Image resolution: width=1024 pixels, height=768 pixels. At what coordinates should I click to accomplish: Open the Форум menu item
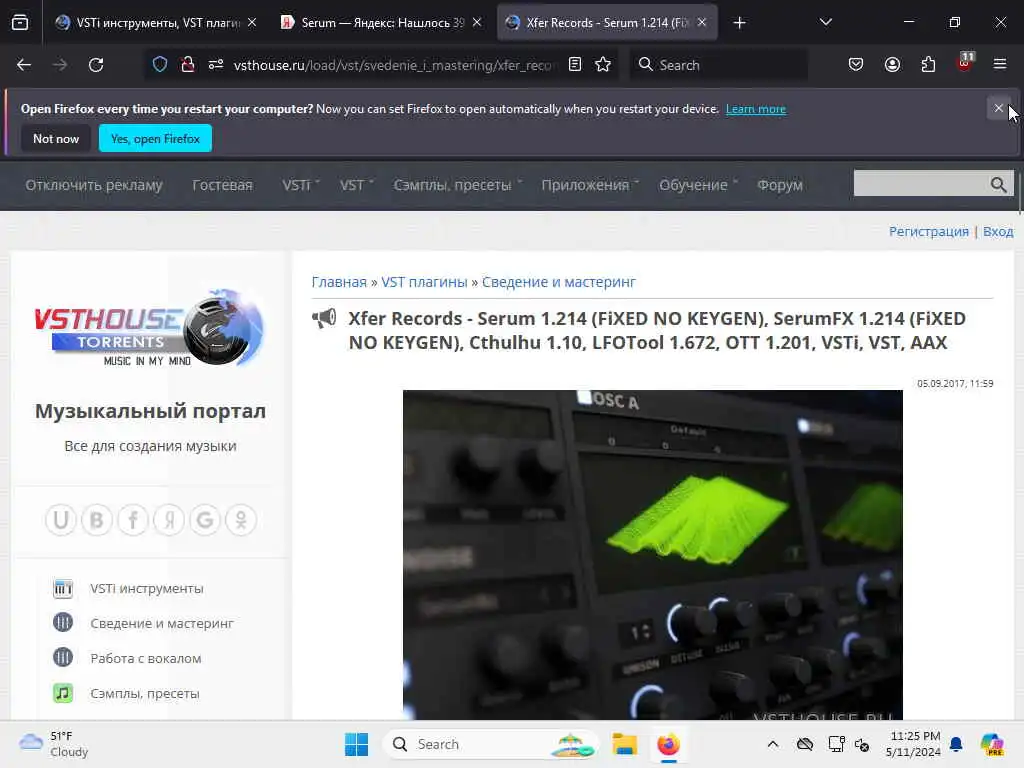780,185
